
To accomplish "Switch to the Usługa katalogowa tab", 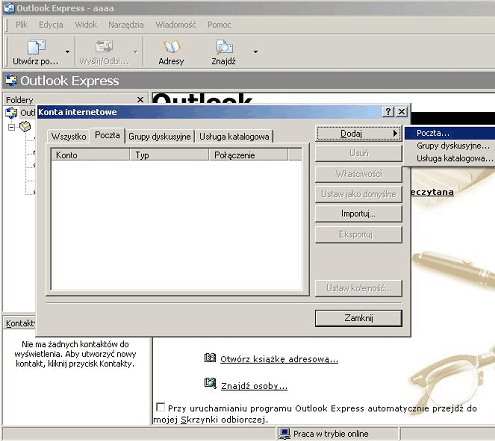I will [234, 136].
